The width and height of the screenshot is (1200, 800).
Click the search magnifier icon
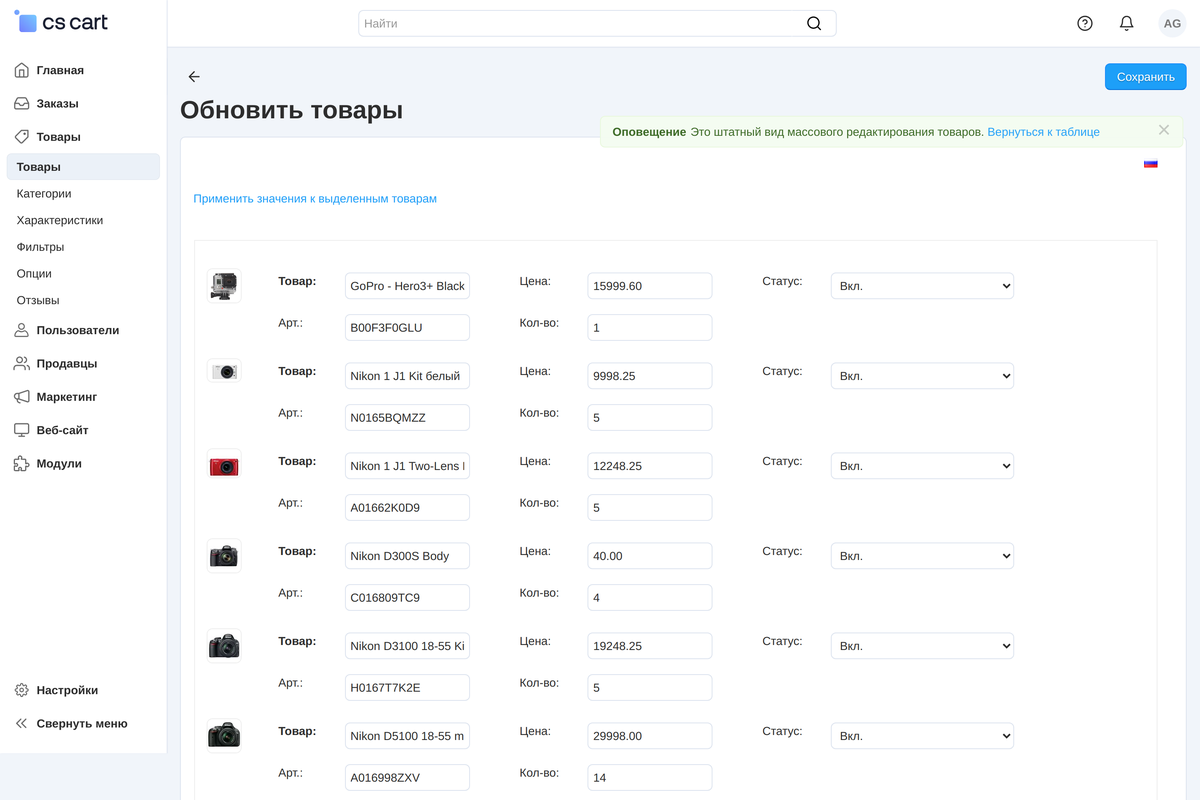(814, 23)
